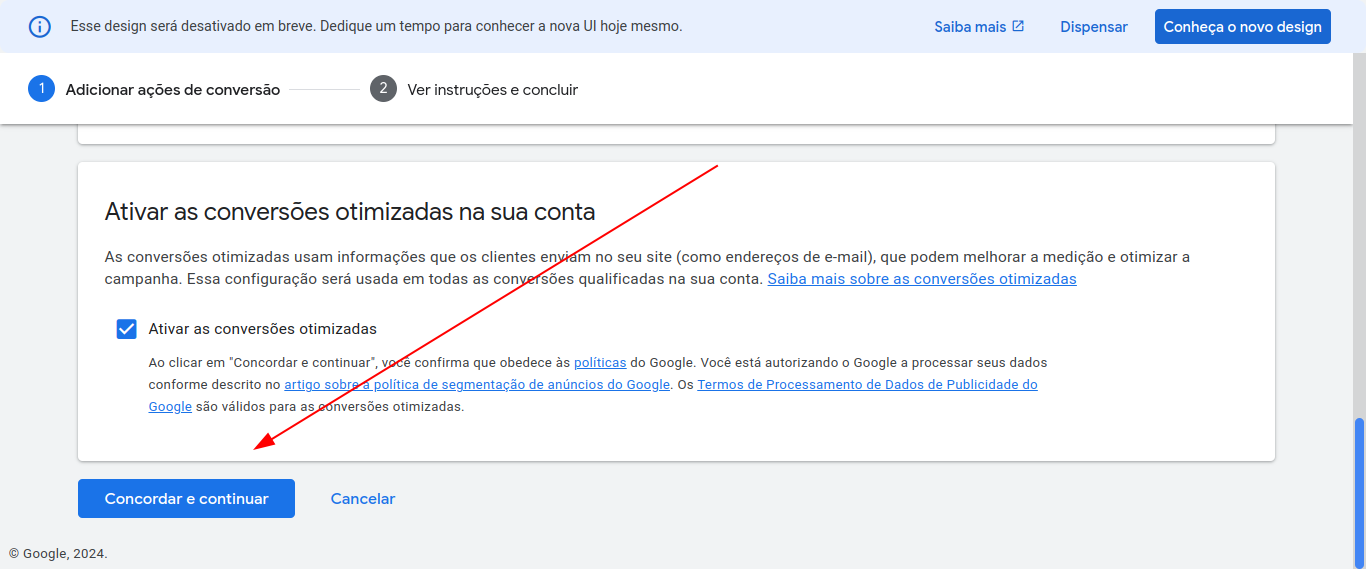Click the Conheça o novo design button

1242,27
